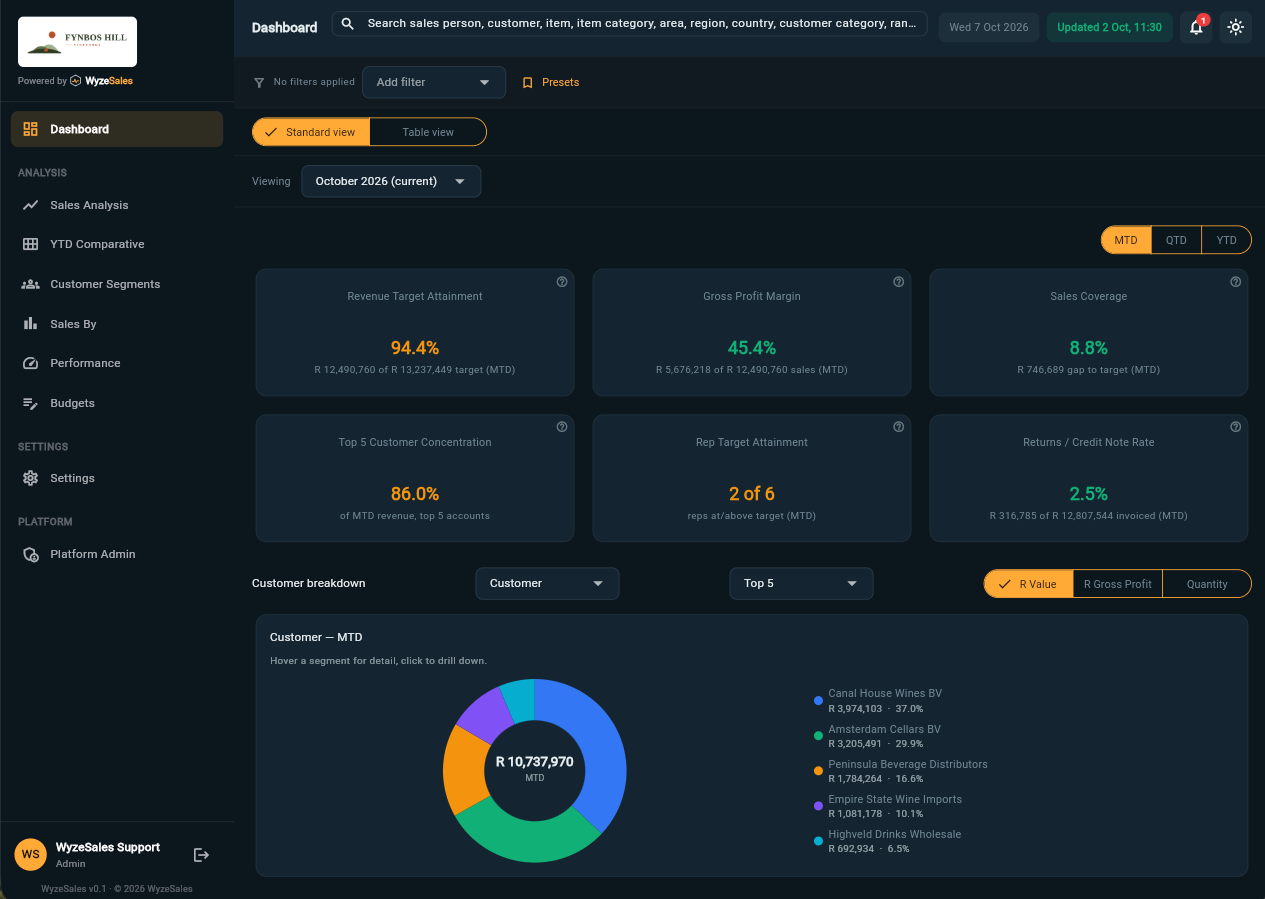Click the logout icon beside WyzeSales Support
1265x899 pixels.
tap(201, 855)
